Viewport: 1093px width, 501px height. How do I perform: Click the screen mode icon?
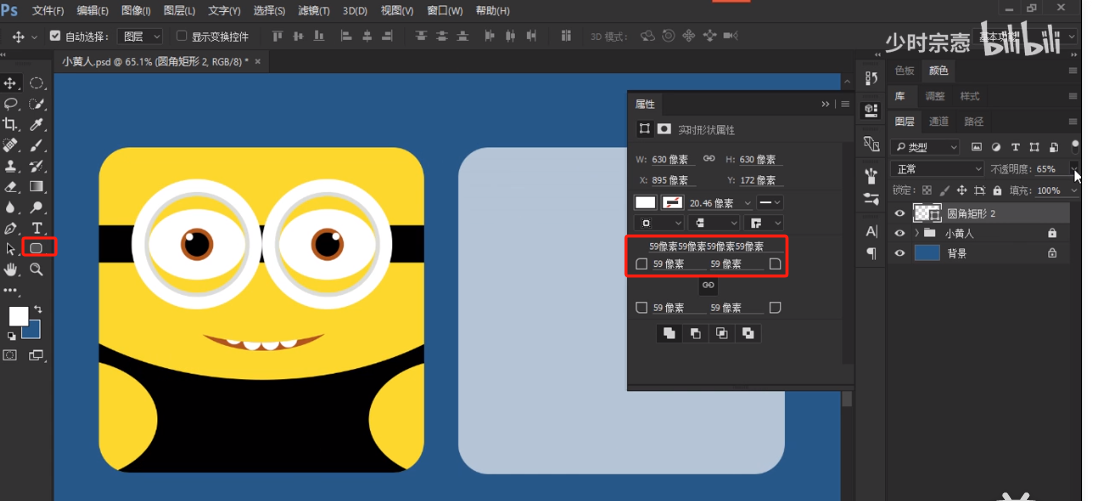click(36, 355)
